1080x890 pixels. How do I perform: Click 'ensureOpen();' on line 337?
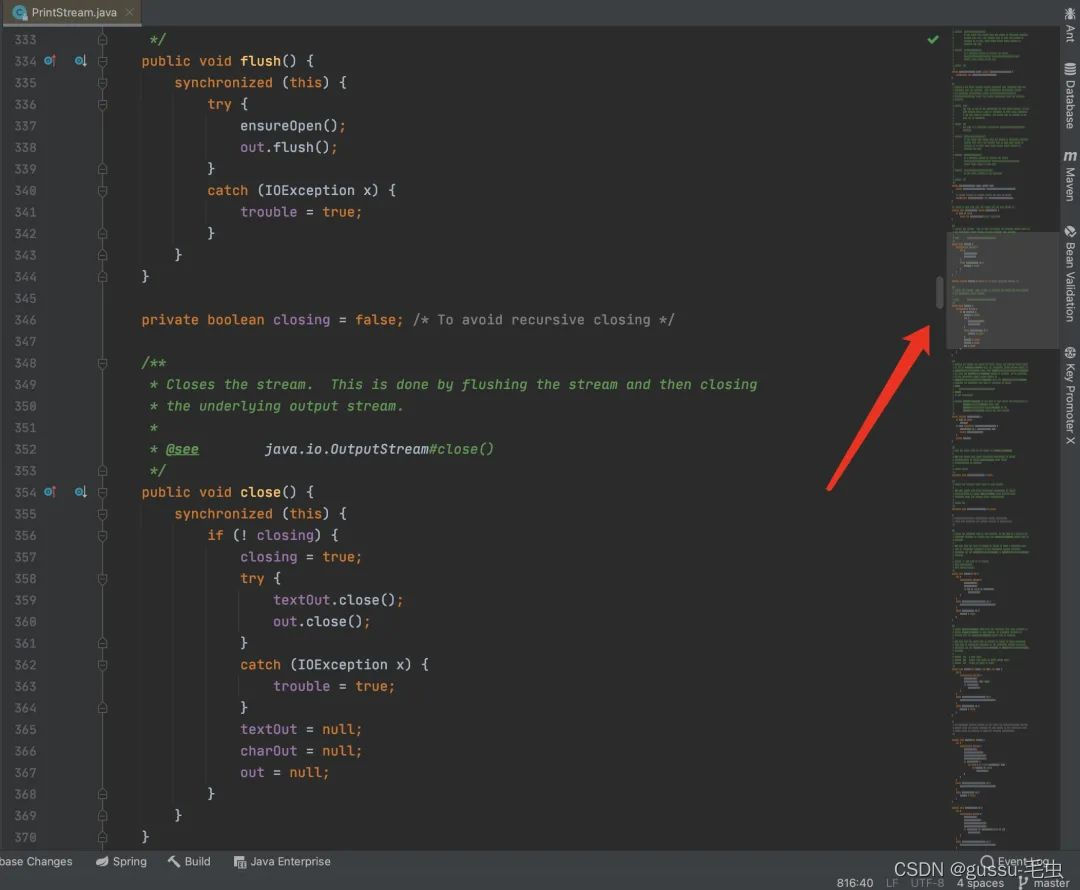(293, 126)
